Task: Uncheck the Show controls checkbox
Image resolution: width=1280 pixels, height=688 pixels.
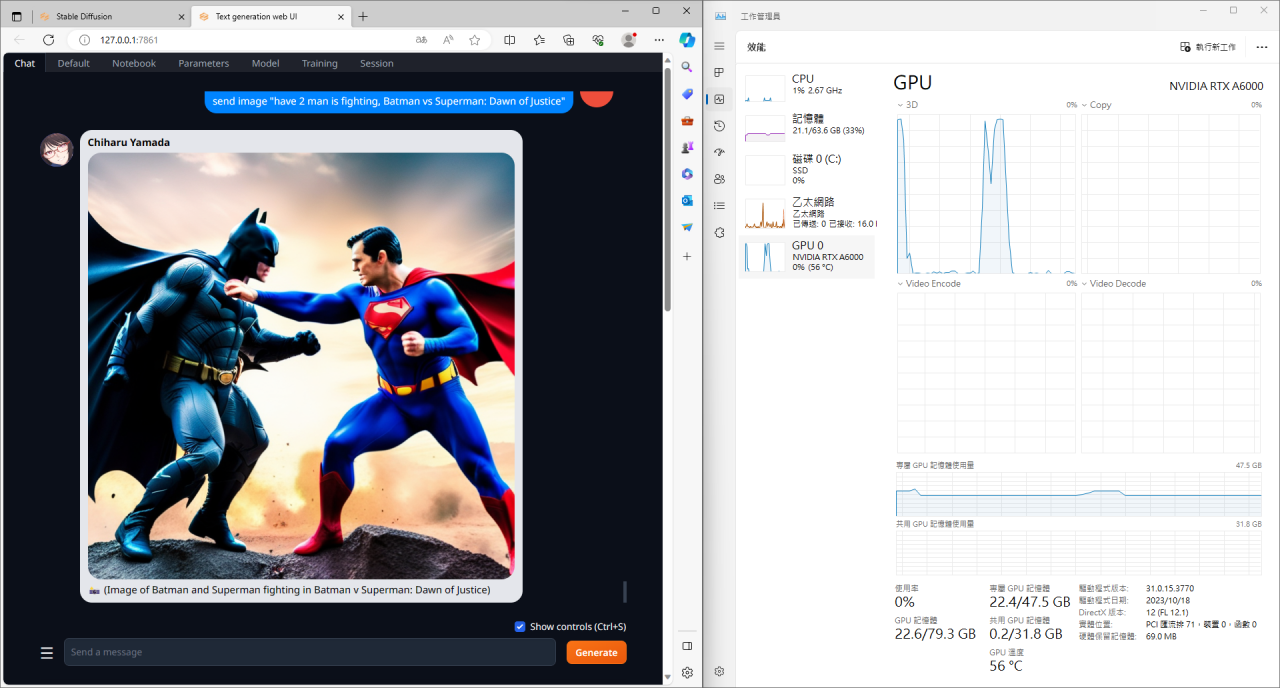Action: (x=520, y=627)
